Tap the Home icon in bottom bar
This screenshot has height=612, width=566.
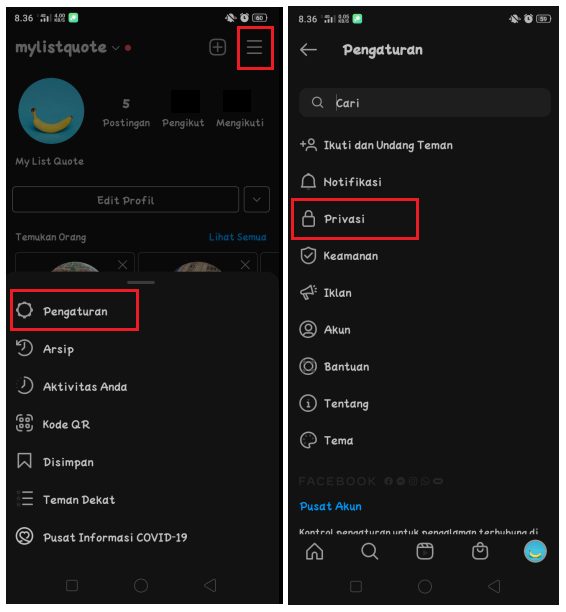click(315, 552)
